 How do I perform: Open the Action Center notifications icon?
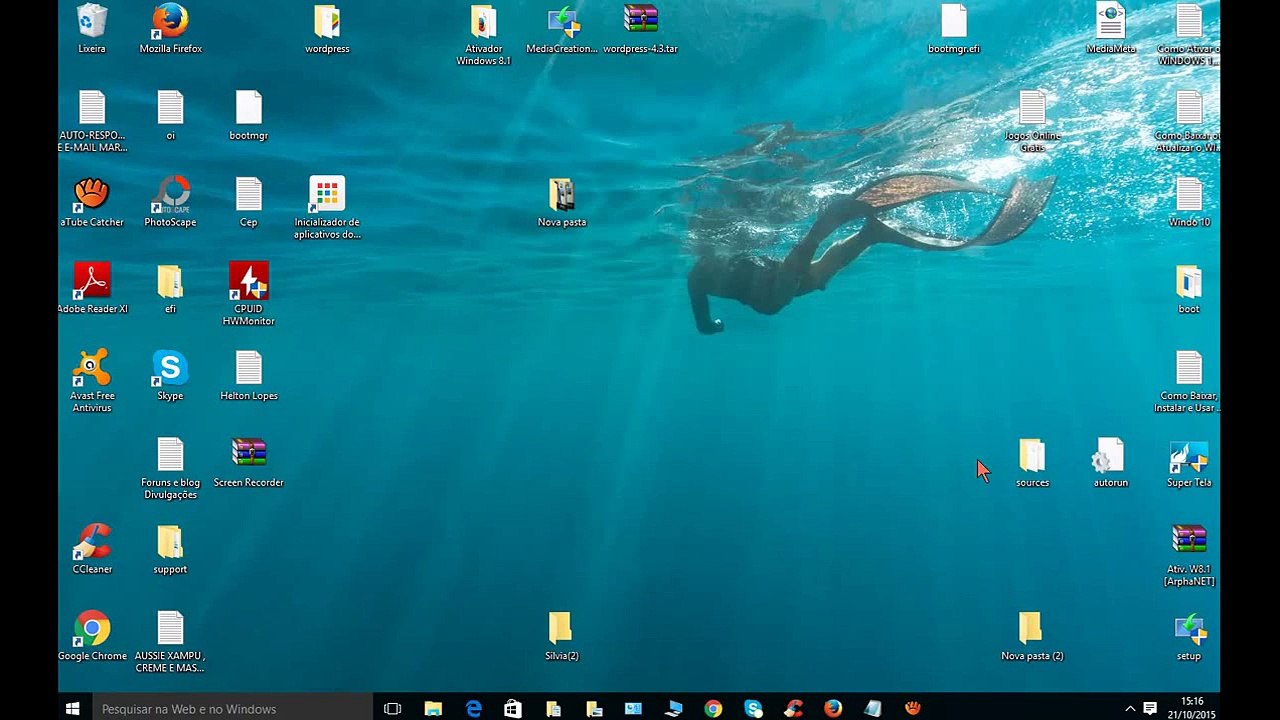(x=1150, y=708)
